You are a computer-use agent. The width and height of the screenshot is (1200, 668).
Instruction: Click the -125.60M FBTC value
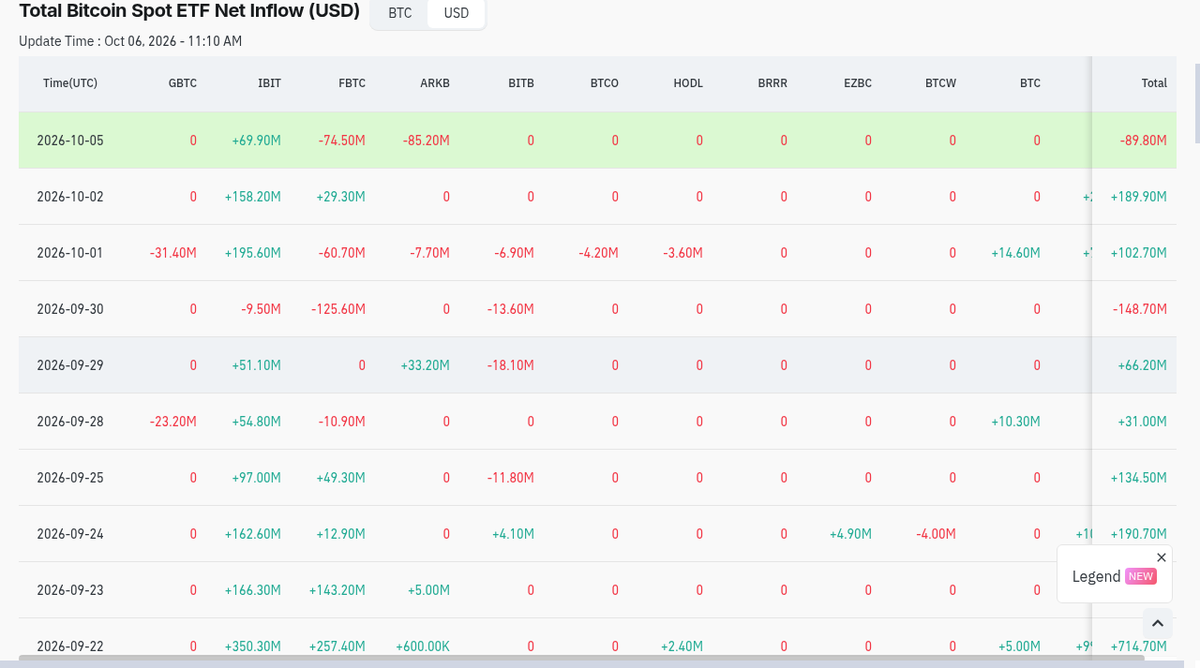tap(338, 309)
